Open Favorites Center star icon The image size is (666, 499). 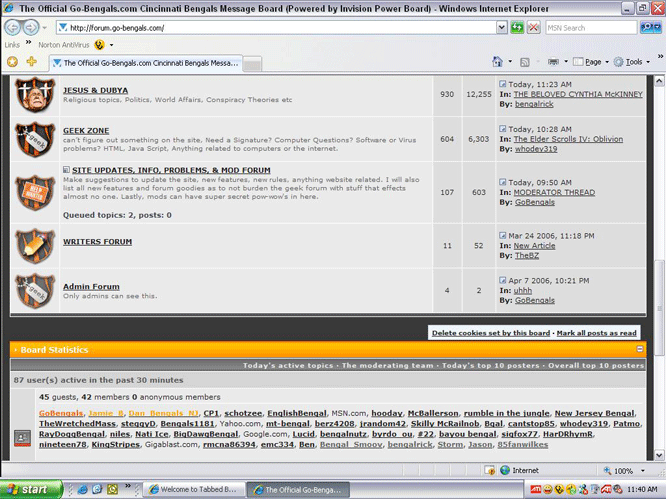(x=12, y=62)
